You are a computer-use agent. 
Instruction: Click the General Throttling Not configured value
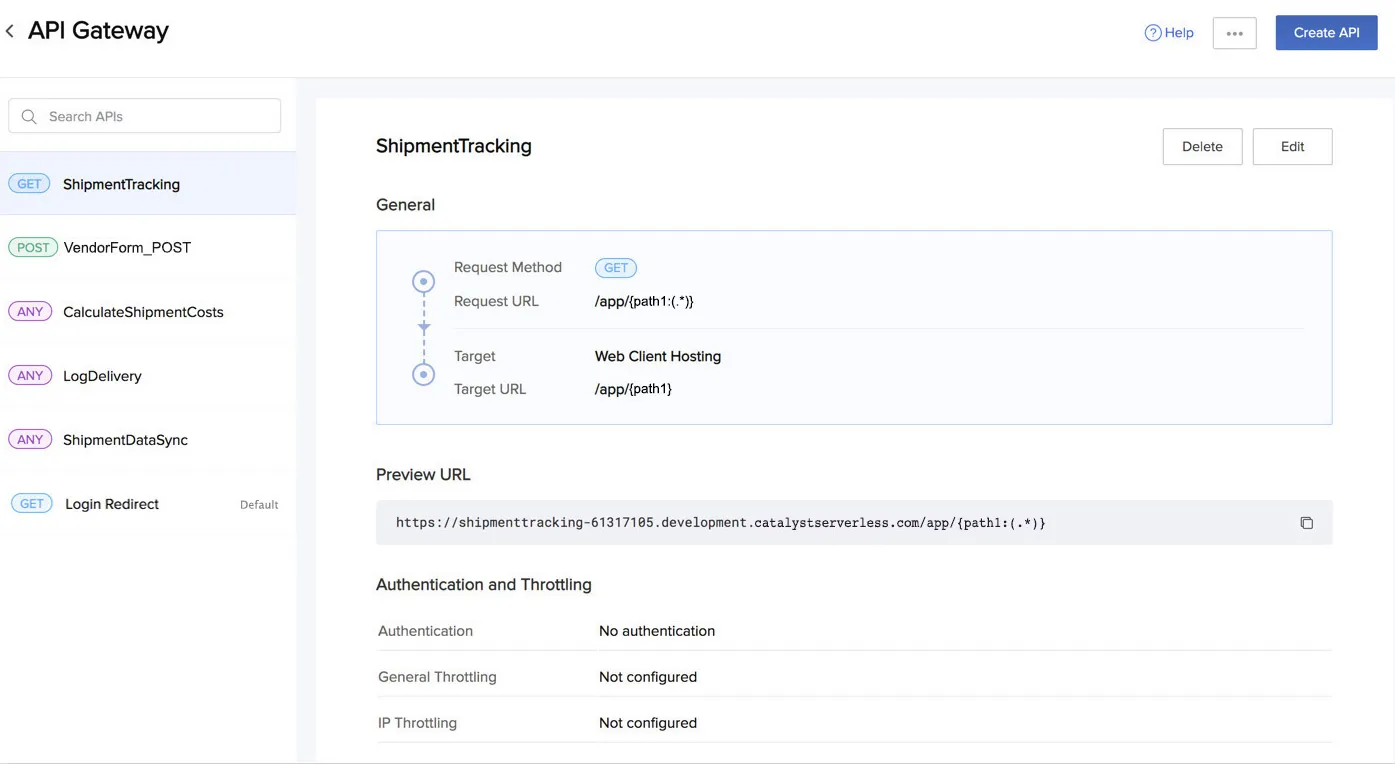pos(648,677)
